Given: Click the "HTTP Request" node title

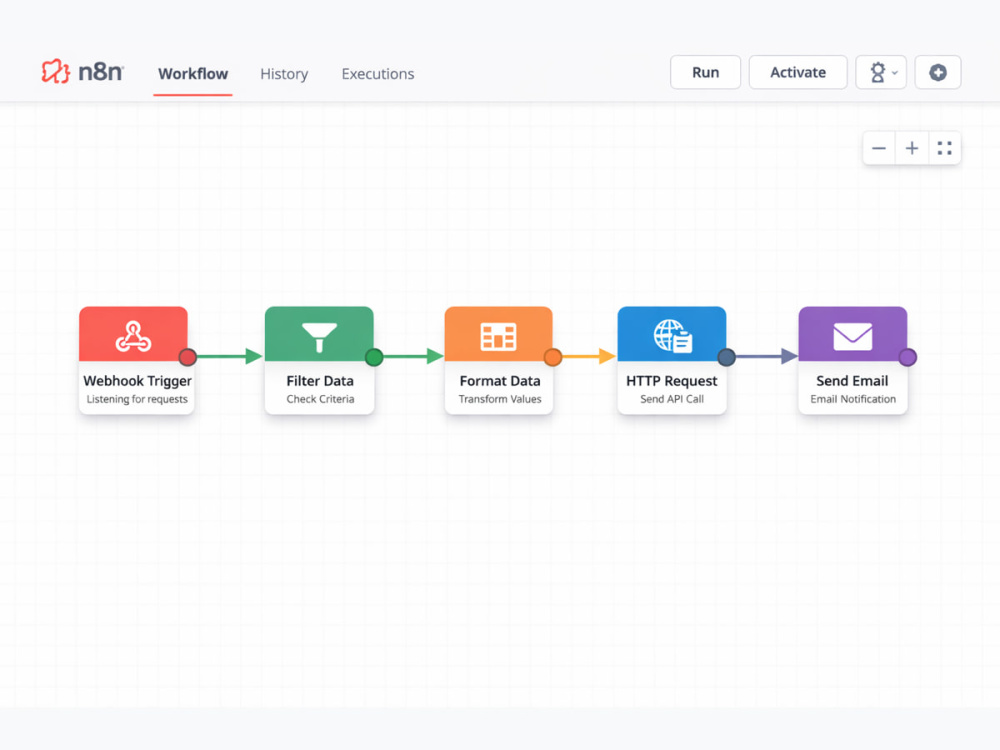Looking at the screenshot, I should click(672, 381).
